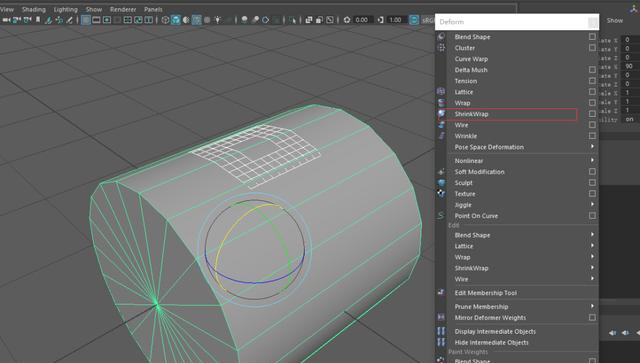Open Wrinkle option box
The width and height of the screenshot is (640, 363).
coord(592,136)
